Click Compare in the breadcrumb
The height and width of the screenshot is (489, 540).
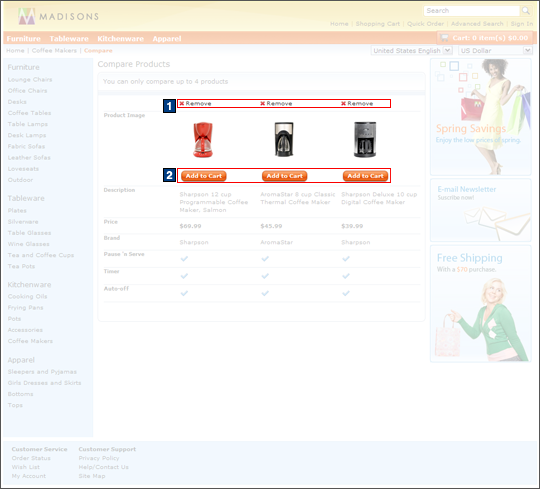98,51
